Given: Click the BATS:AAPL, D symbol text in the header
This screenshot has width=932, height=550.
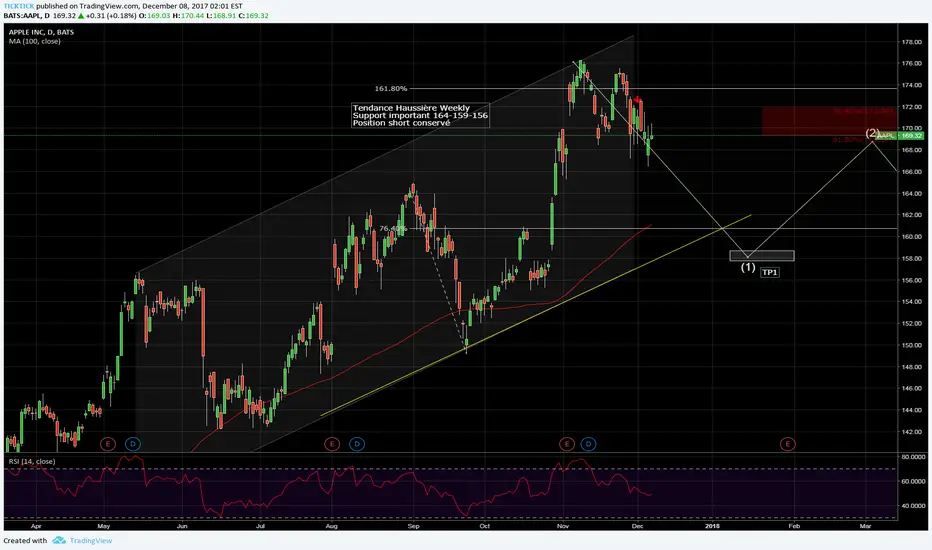Looking at the screenshot, I should click(26, 16).
